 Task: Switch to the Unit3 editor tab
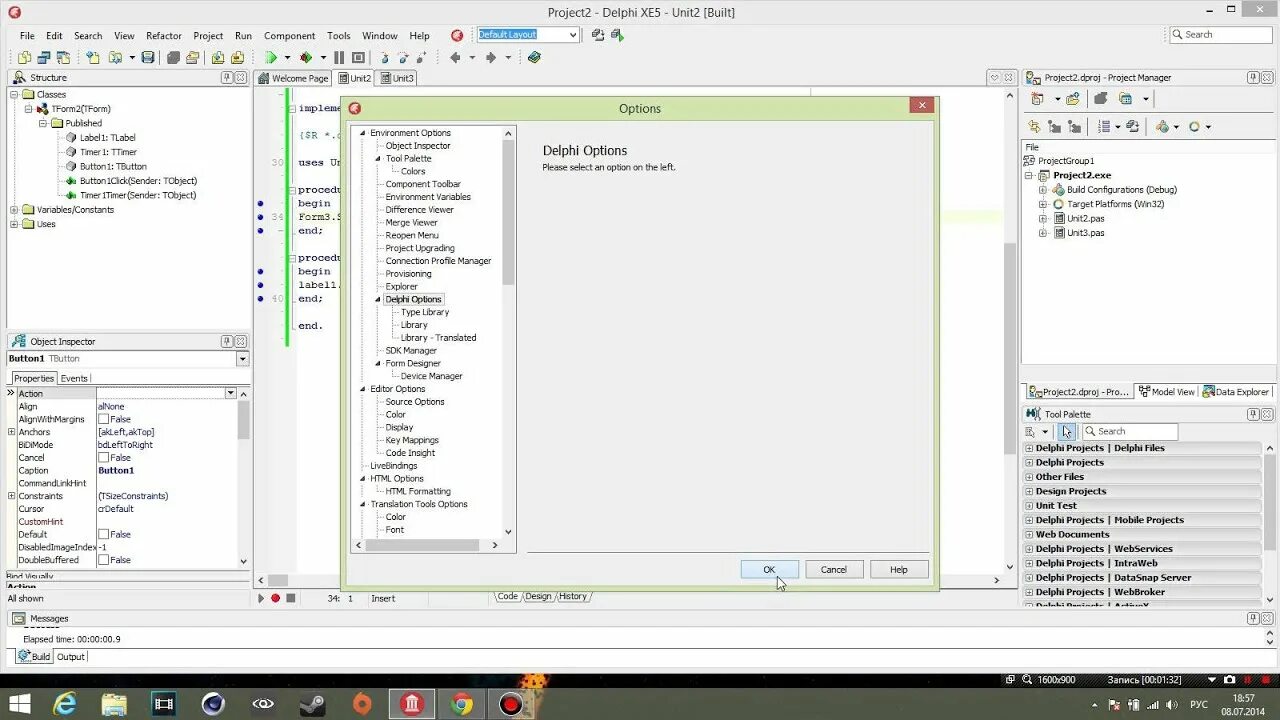click(x=397, y=78)
